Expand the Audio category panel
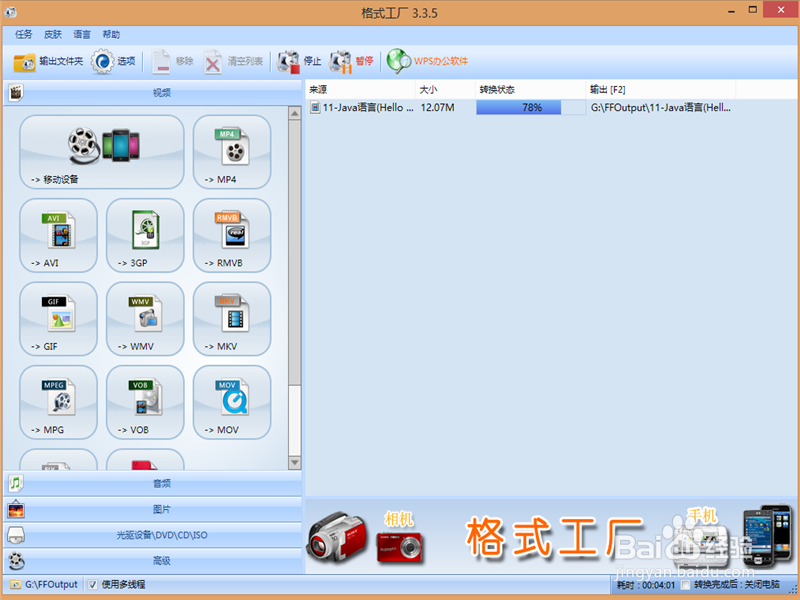This screenshot has height=600, width=800. click(x=153, y=483)
